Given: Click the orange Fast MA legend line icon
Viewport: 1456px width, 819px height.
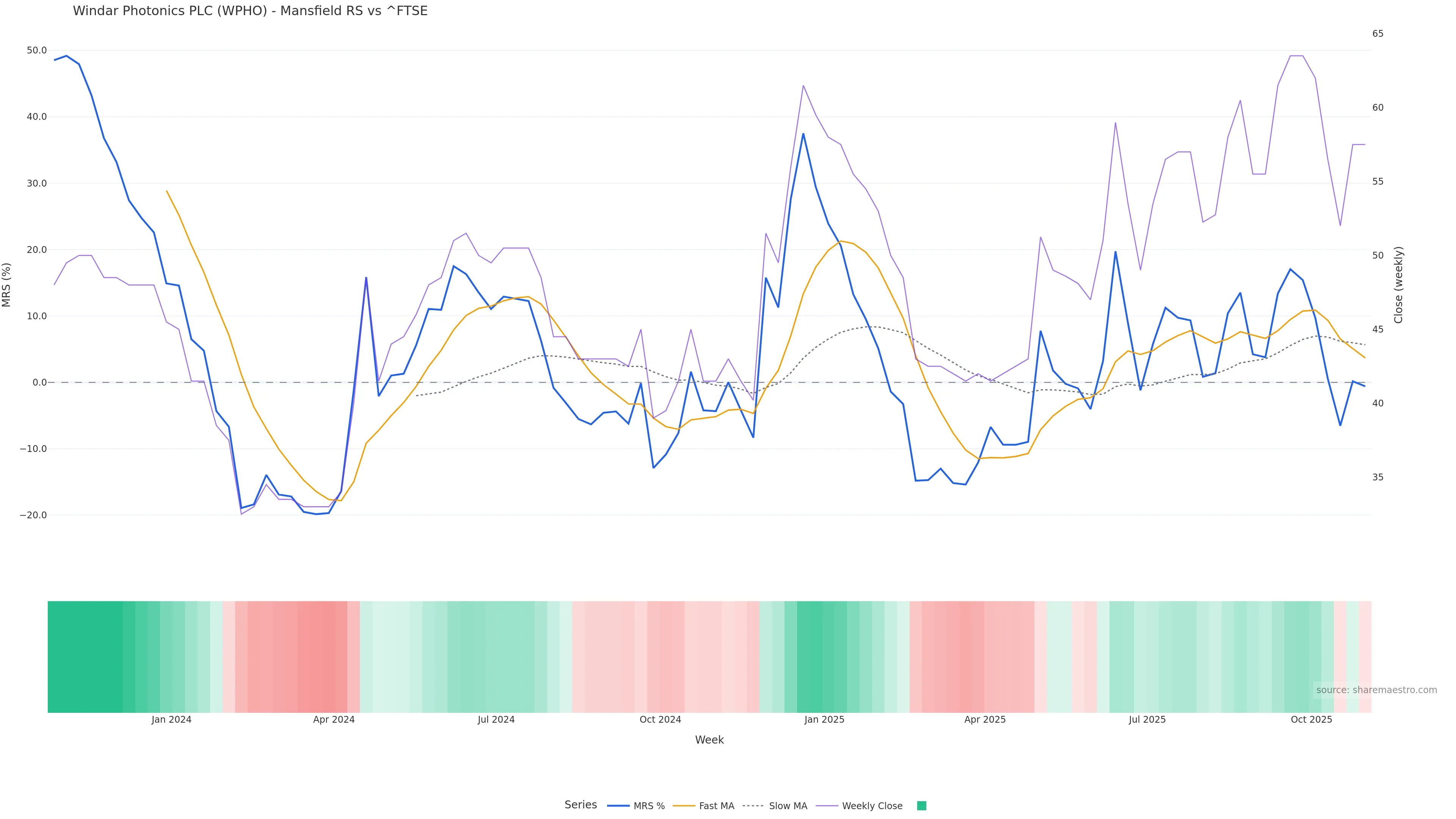Looking at the screenshot, I should point(684,806).
